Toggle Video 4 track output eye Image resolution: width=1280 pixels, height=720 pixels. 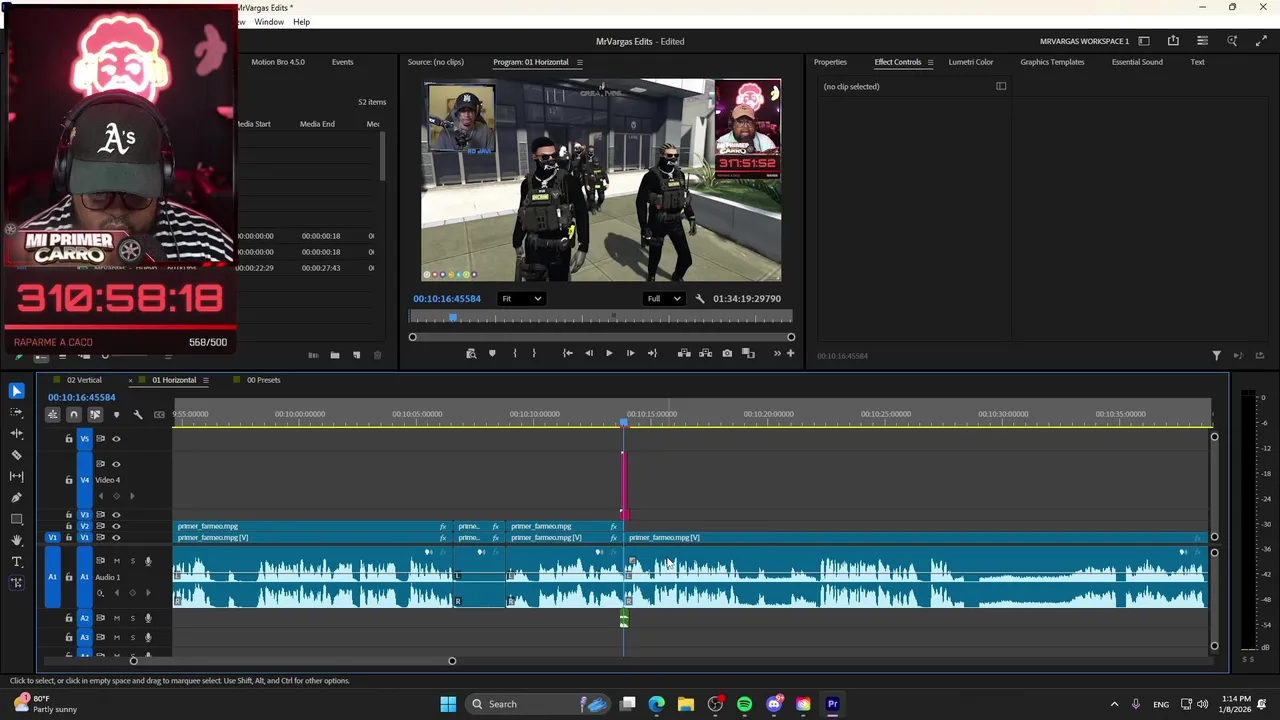pyautogui.click(x=116, y=464)
